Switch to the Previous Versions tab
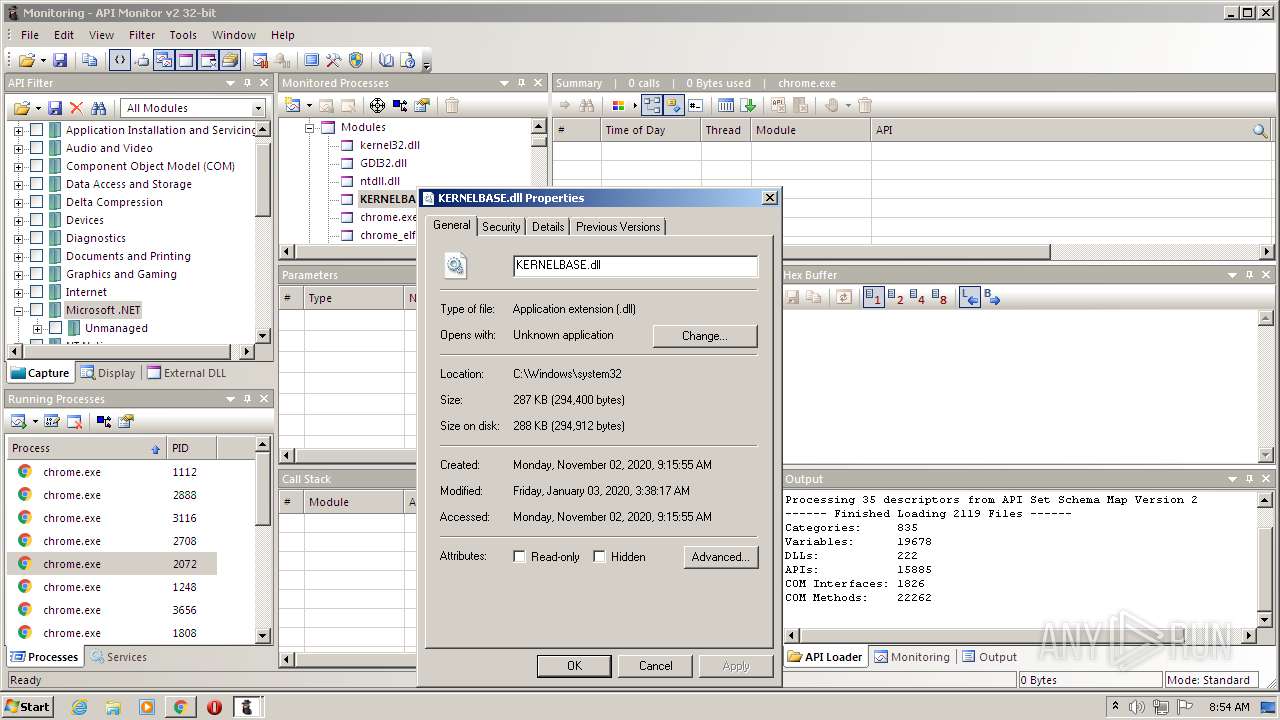 click(618, 227)
